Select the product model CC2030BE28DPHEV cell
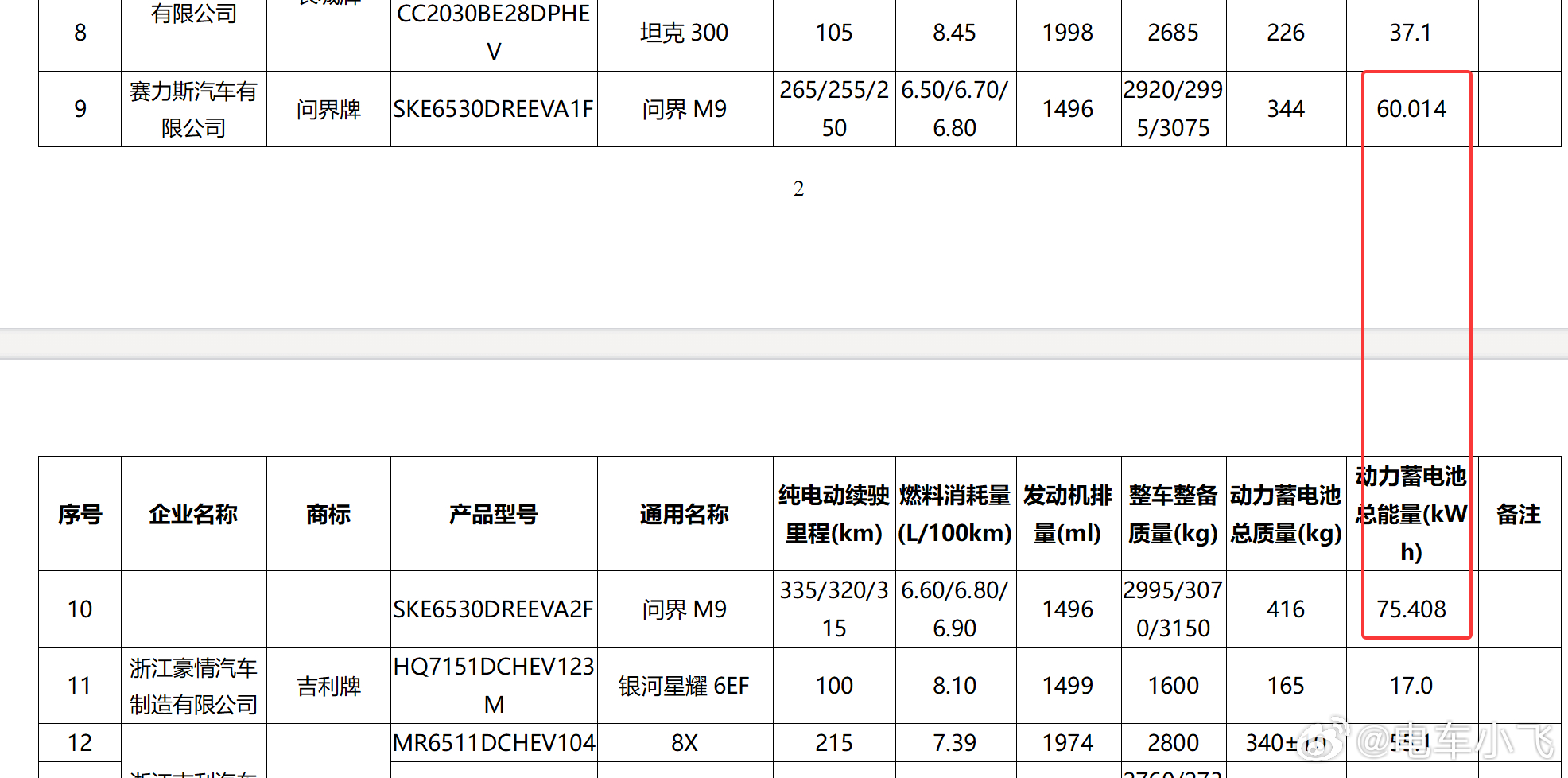This screenshot has height=778, width=1568. tap(494, 33)
